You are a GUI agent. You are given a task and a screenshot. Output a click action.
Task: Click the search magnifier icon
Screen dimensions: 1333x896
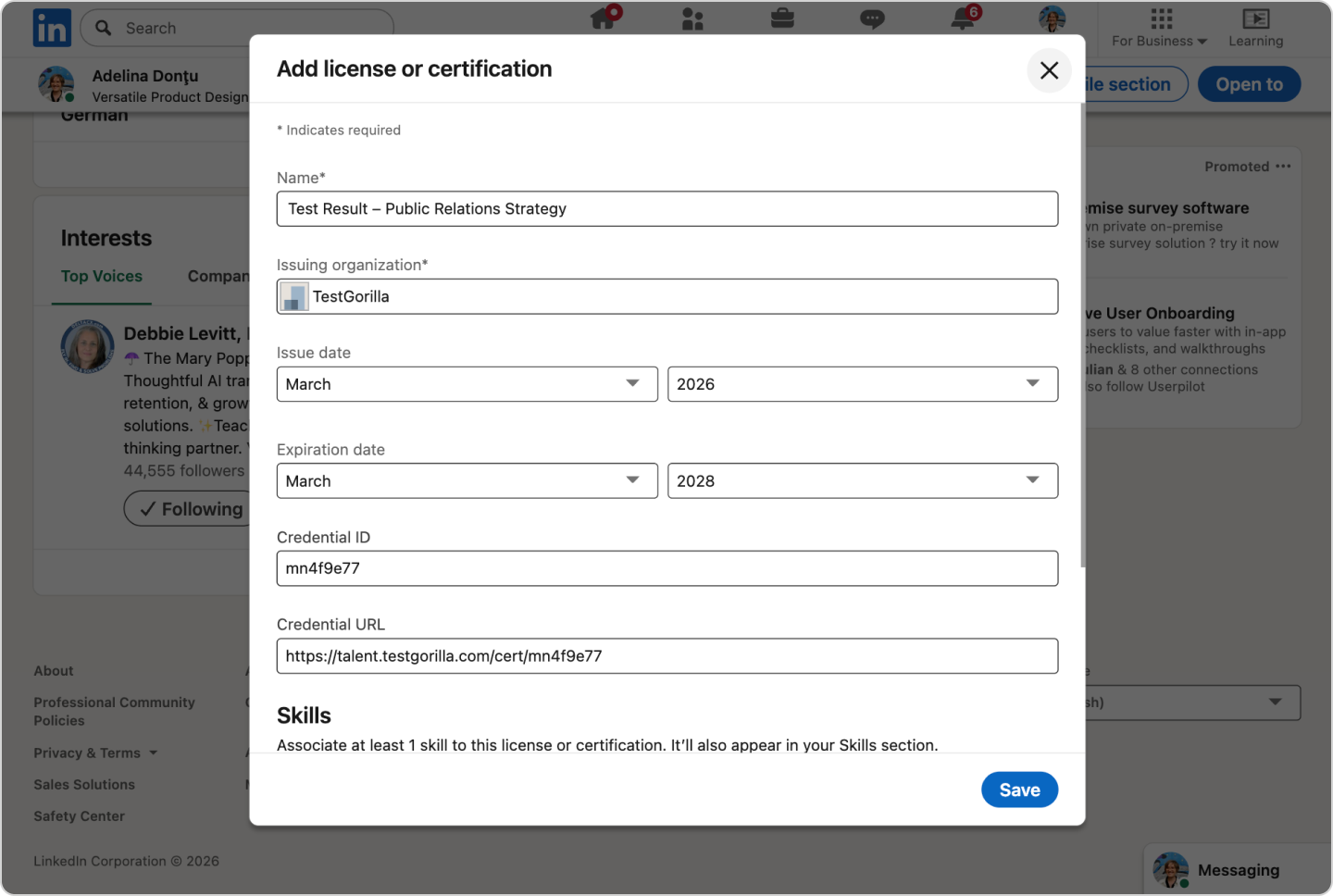pyautogui.click(x=104, y=28)
